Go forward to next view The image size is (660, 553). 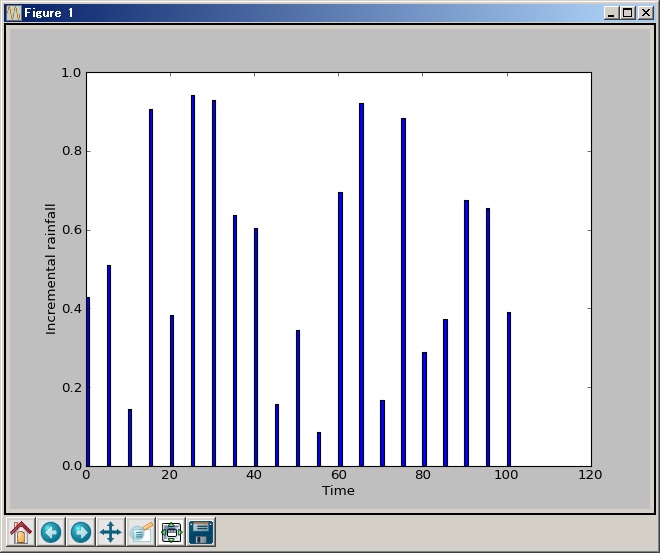click(81, 532)
